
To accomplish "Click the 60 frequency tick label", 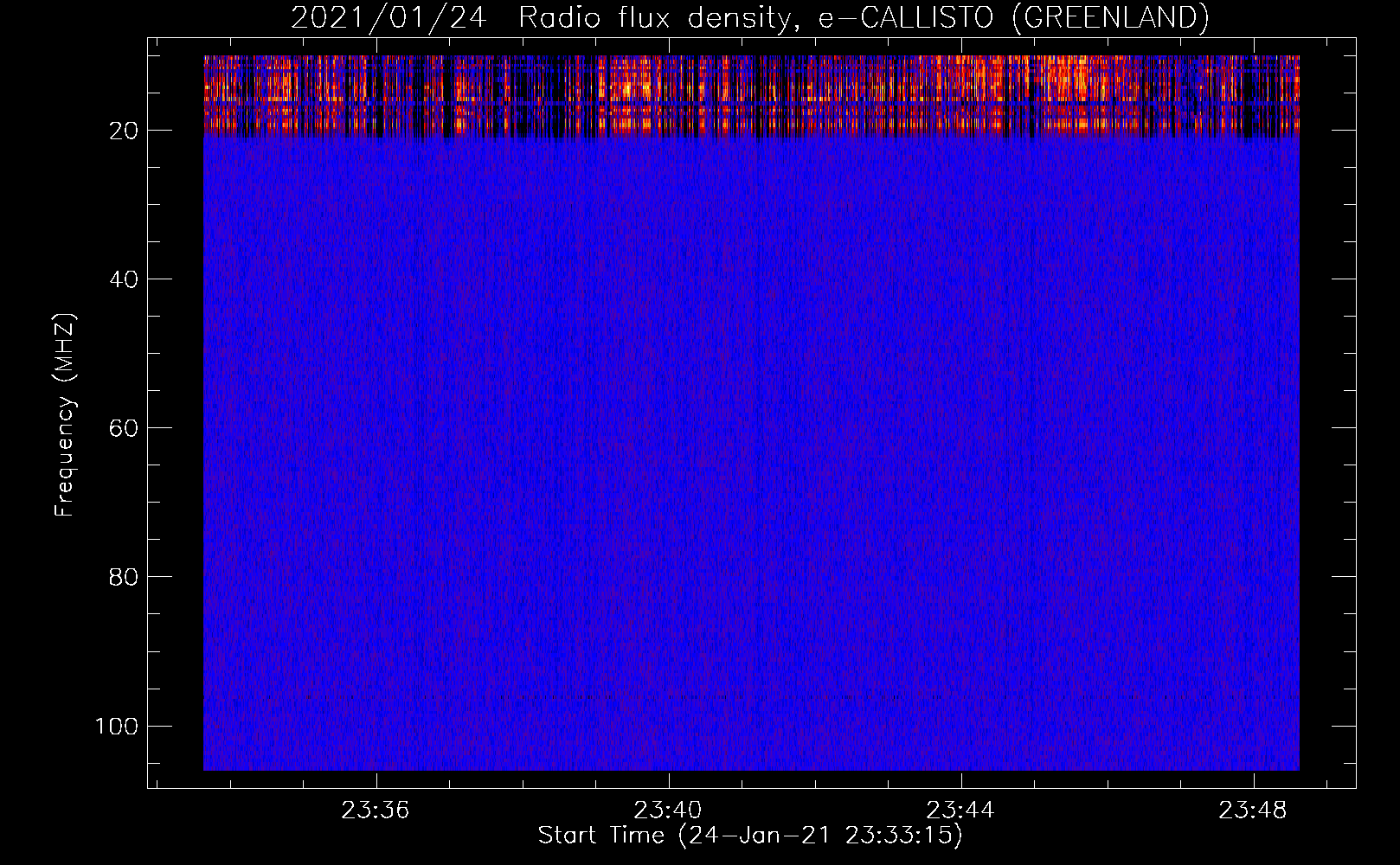I will 124,428.
